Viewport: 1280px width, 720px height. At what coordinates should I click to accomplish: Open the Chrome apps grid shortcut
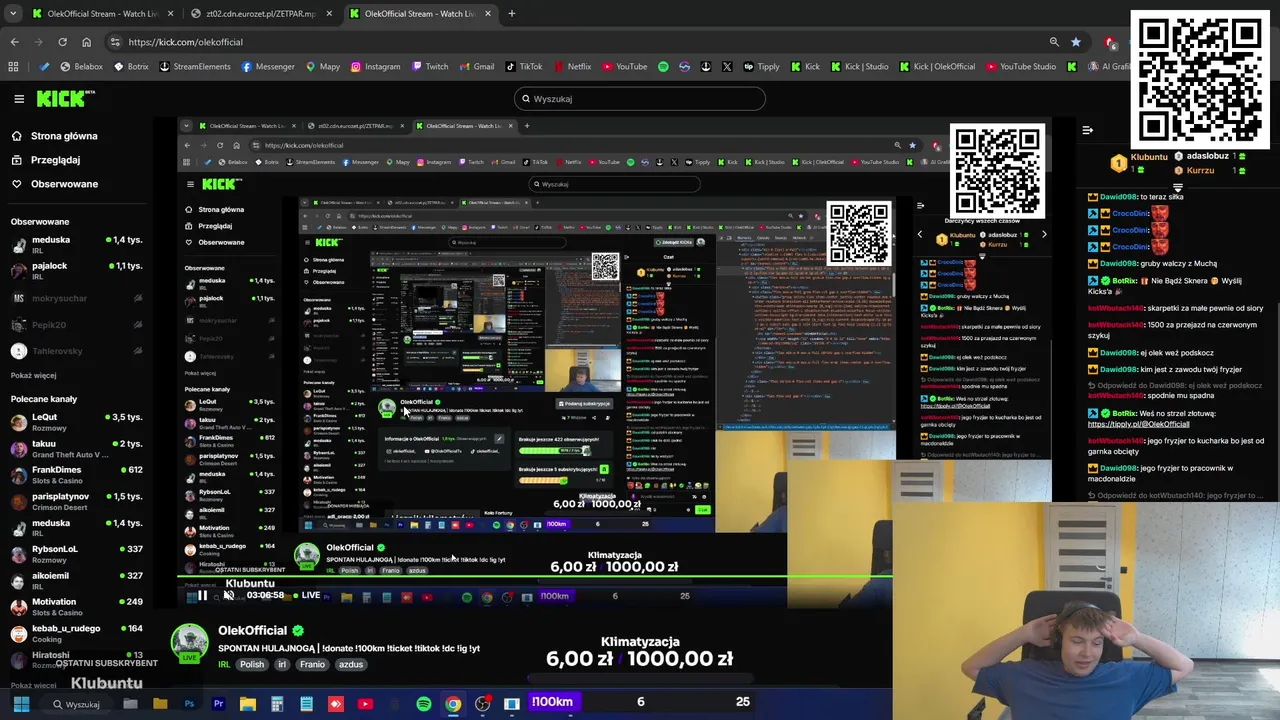pos(13,67)
